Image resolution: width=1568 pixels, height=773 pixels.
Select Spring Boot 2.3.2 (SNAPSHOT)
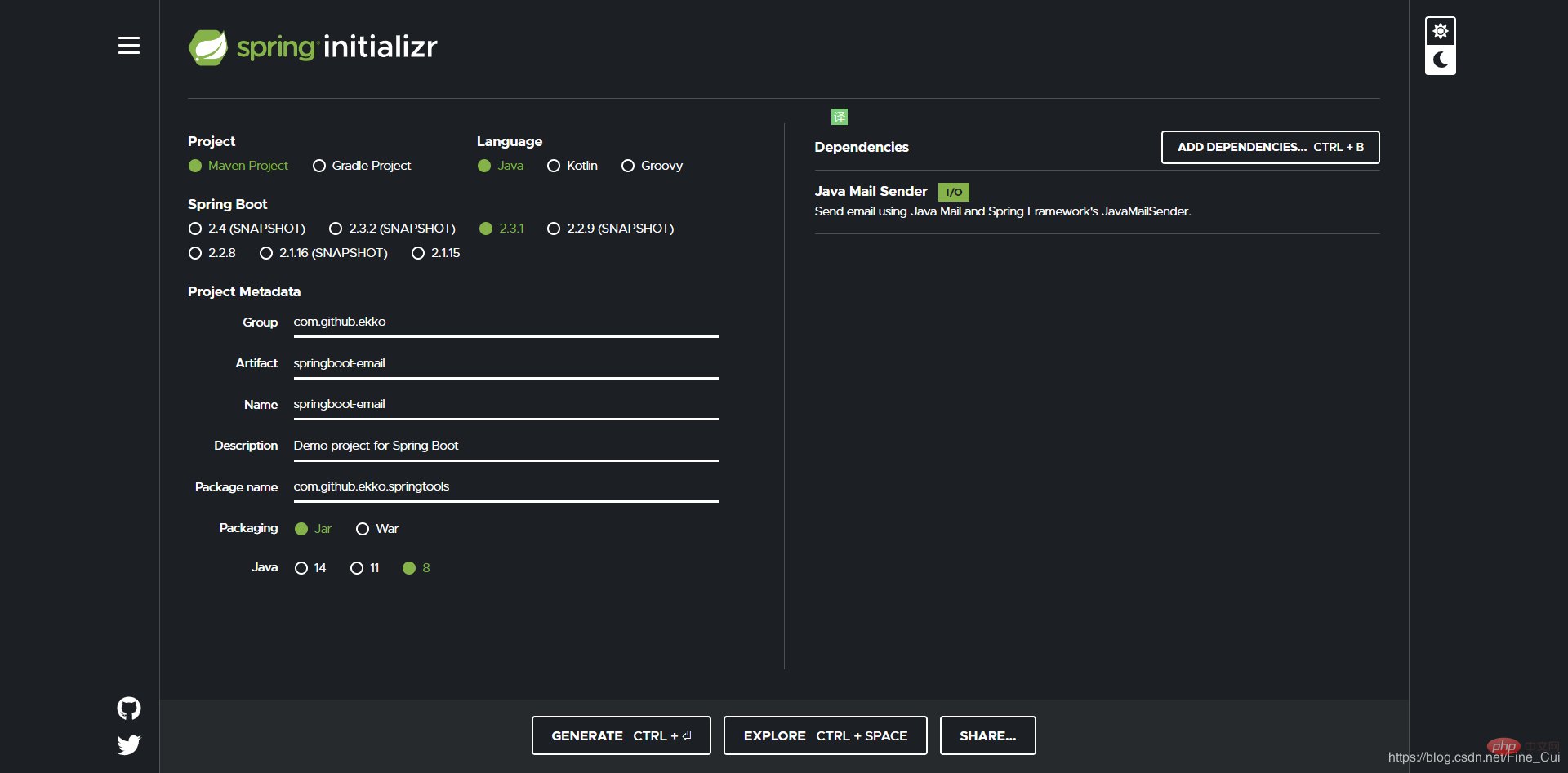coord(392,229)
